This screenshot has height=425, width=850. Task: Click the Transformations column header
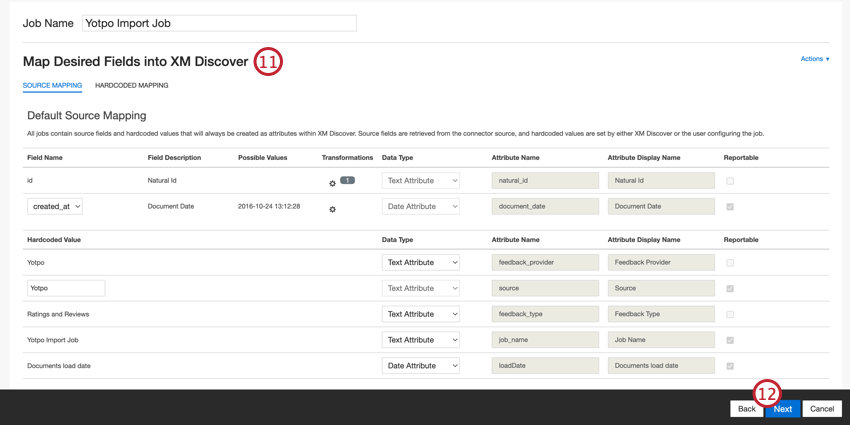[347, 158]
